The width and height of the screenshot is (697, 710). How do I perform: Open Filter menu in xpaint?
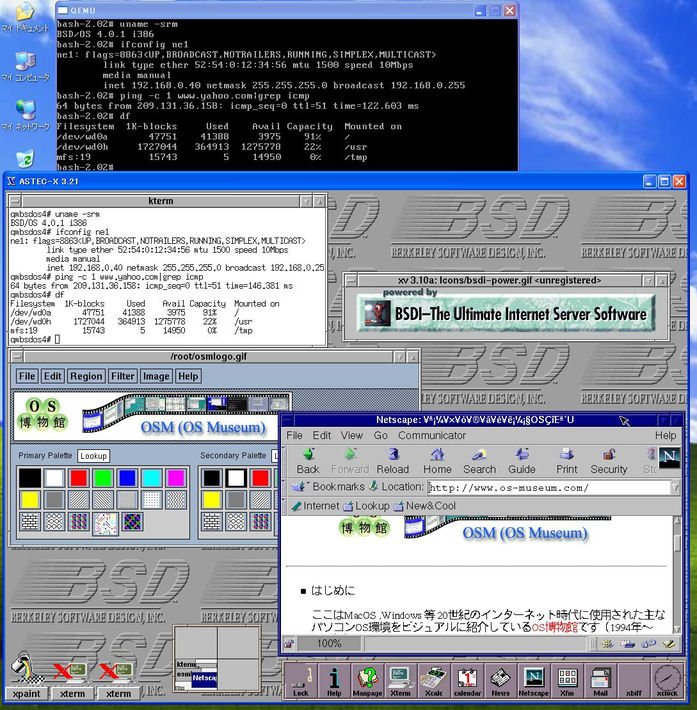click(123, 376)
